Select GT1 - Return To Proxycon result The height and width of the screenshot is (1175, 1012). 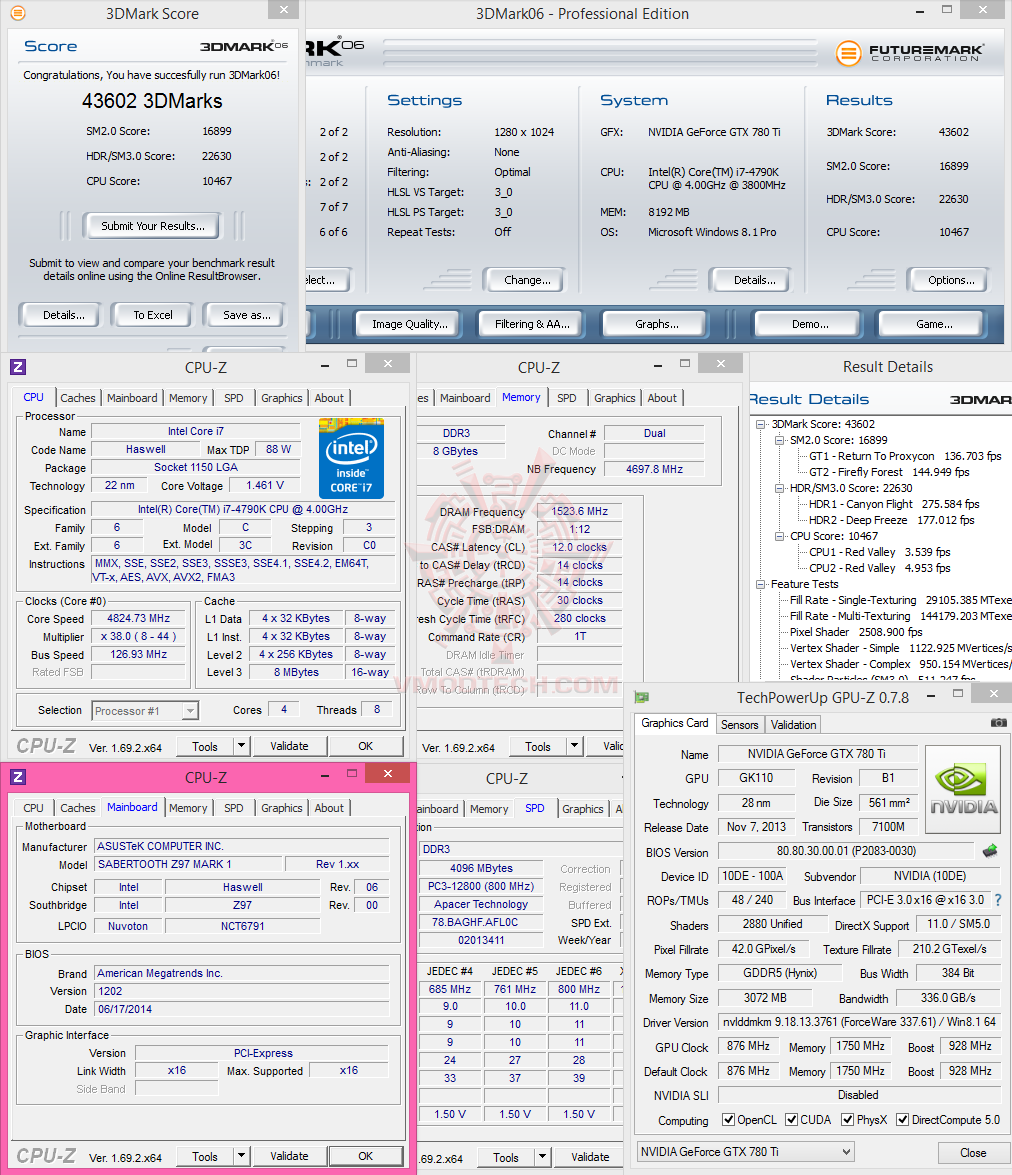[x=871, y=456]
